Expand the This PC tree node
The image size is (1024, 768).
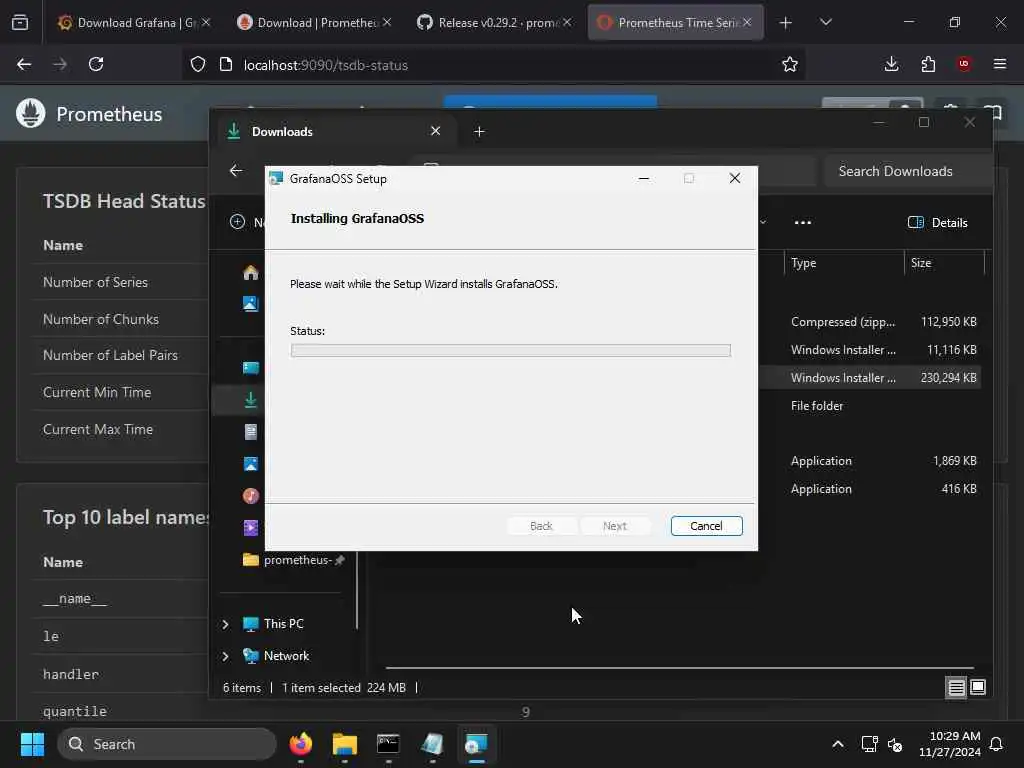(x=225, y=624)
